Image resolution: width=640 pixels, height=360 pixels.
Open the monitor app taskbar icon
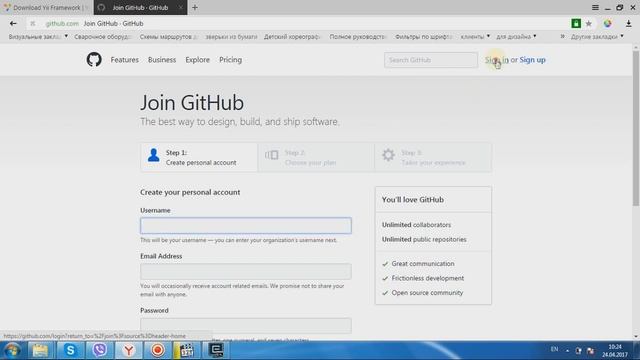216,350
